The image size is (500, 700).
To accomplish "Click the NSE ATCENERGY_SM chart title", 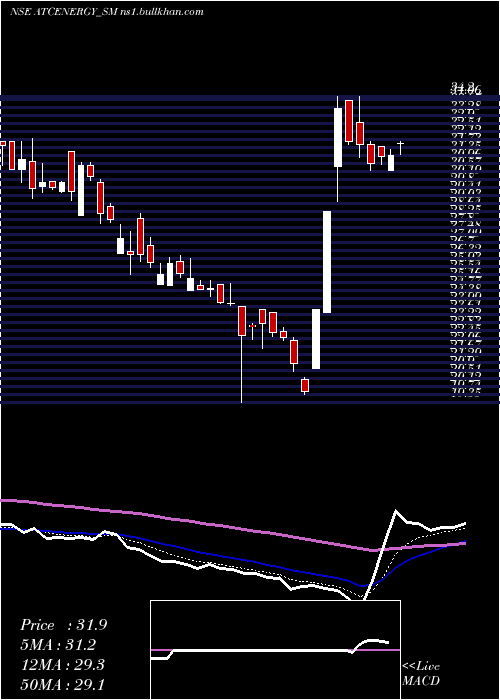I will coord(107,12).
